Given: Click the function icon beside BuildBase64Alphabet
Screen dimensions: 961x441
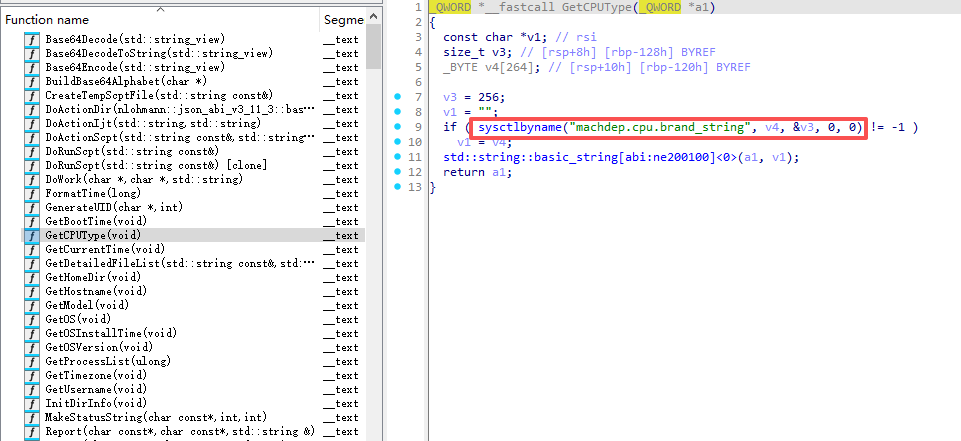Looking at the screenshot, I should (x=31, y=81).
